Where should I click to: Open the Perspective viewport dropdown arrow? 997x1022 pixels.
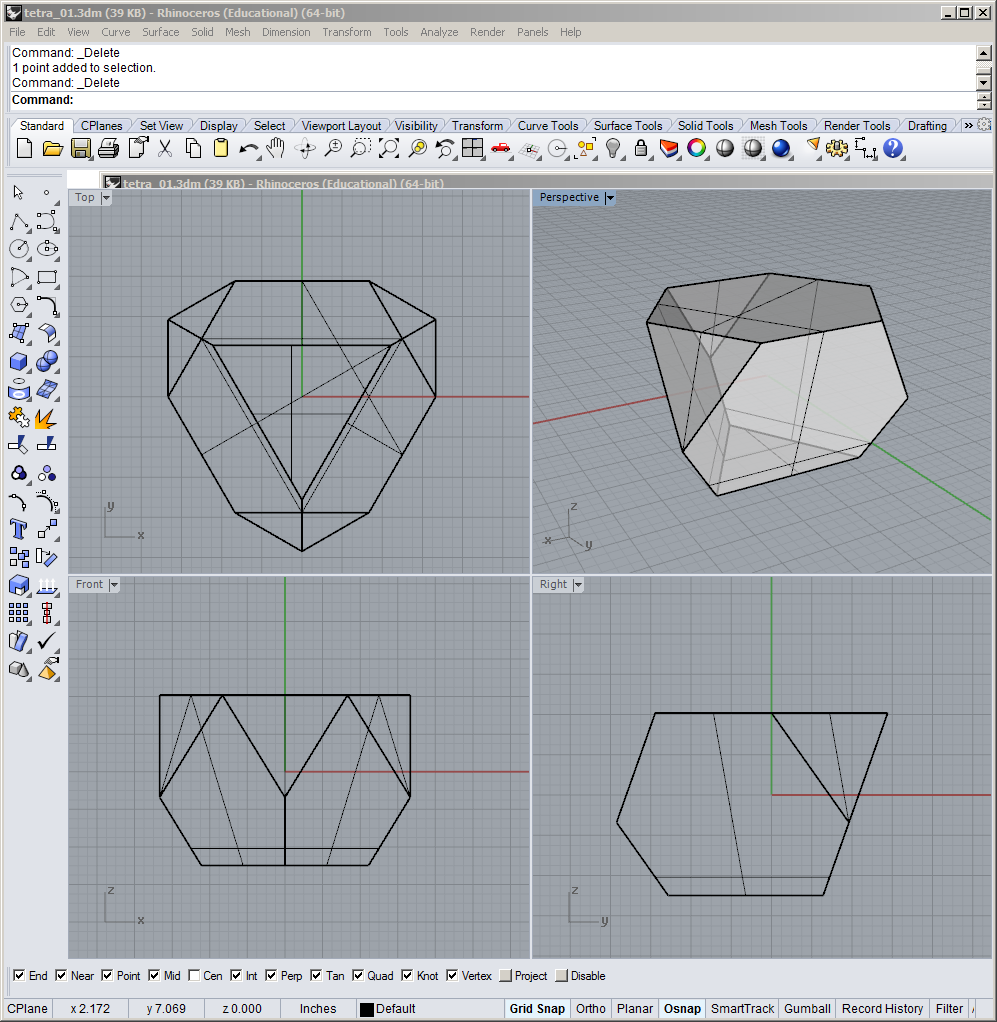(610, 198)
